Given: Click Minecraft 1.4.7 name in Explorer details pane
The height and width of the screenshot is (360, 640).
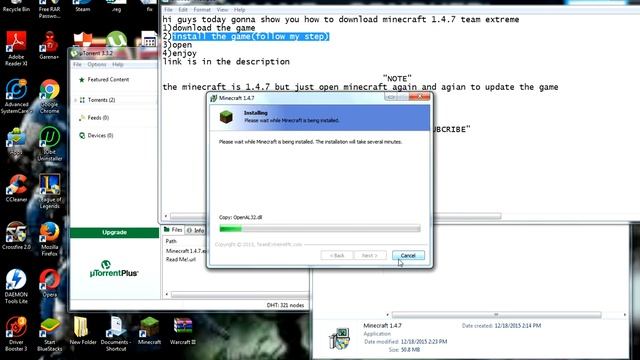Looking at the screenshot, I should click(382, 326).
